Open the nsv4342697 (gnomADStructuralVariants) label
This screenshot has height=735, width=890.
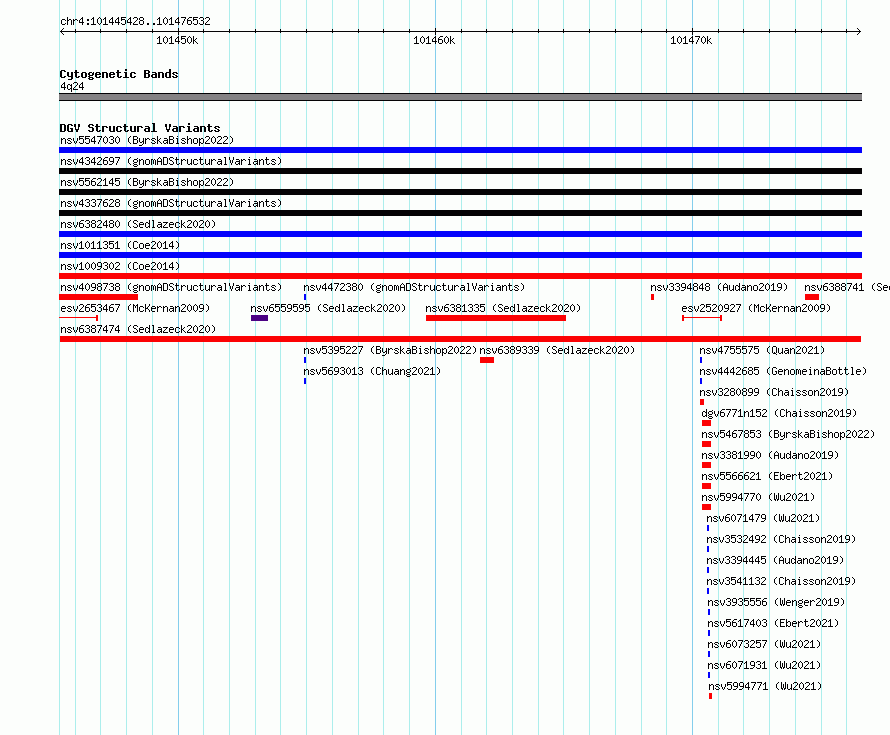coord(171,161)
